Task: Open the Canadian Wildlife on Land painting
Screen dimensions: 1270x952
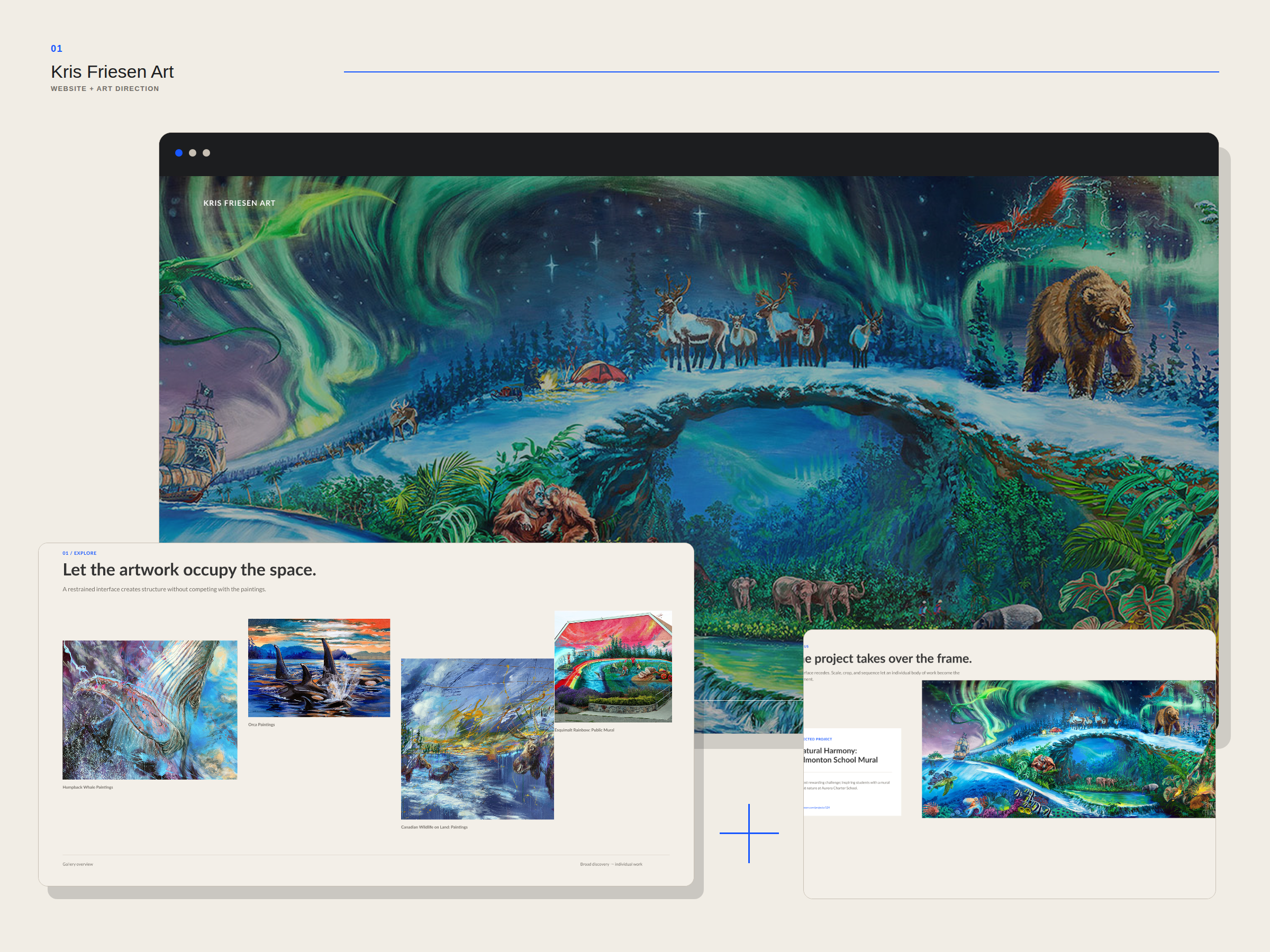Action: pyautogui.click(x=477, y=738)
